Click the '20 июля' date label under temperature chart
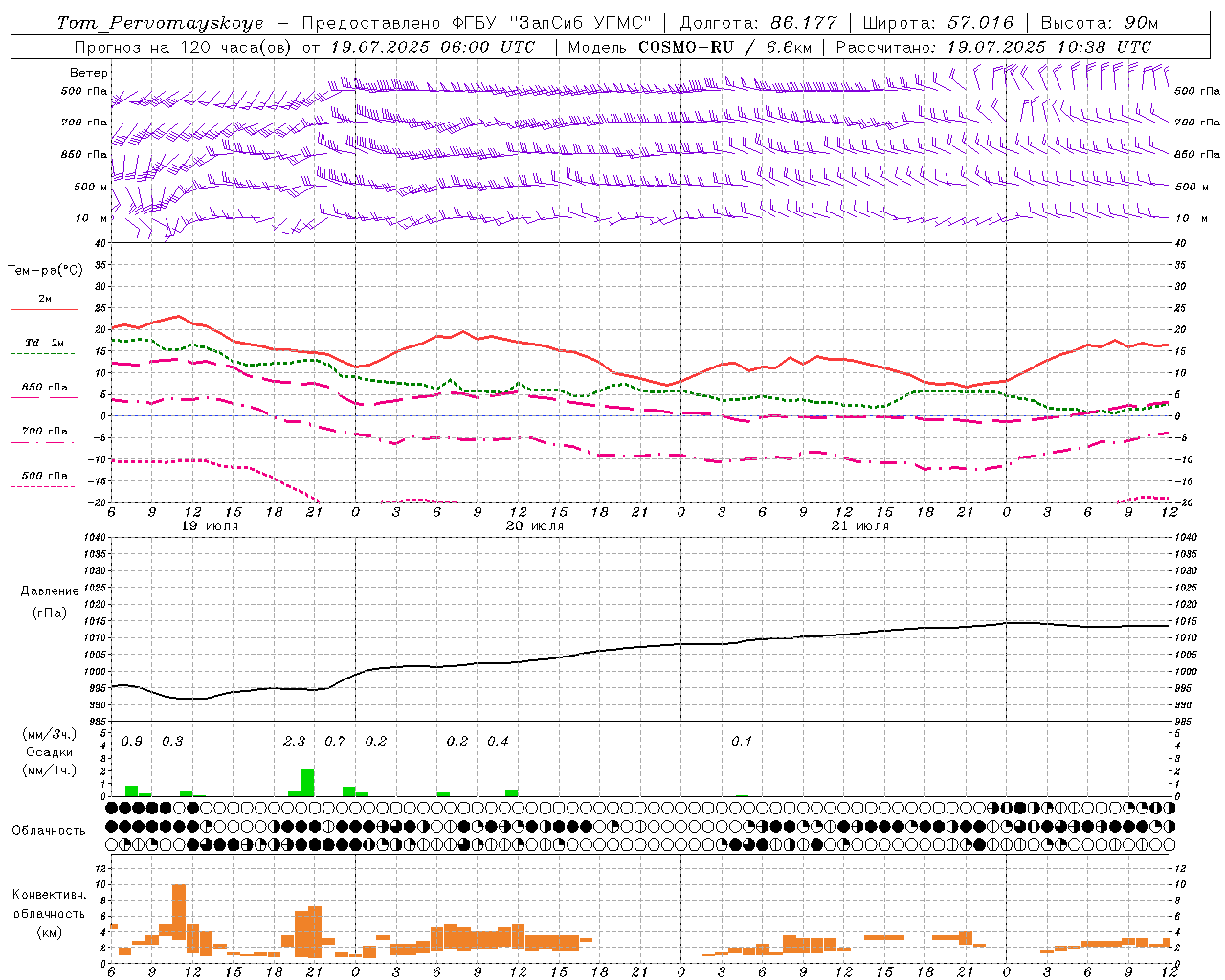The height and width of the screenshot is (980, 1225). tap(535, 526)
